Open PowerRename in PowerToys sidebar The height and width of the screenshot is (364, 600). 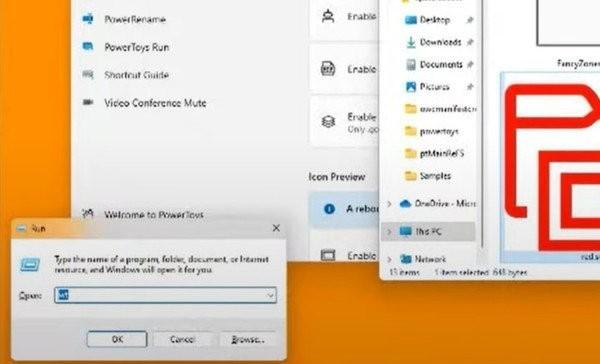tap(135, 19)
